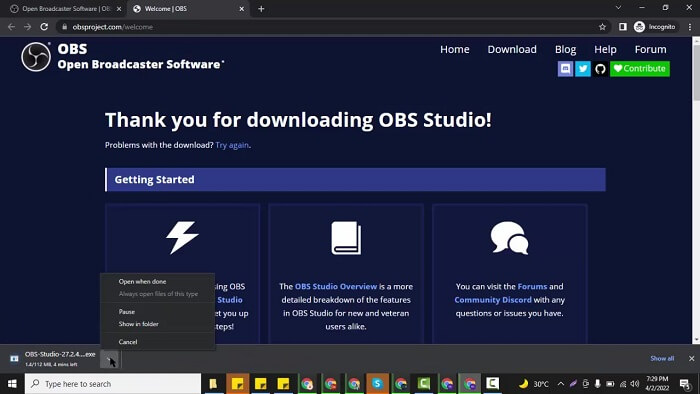700x394 pixels.
Task: Open a new browser tab
Action: (x=261, y=9)
